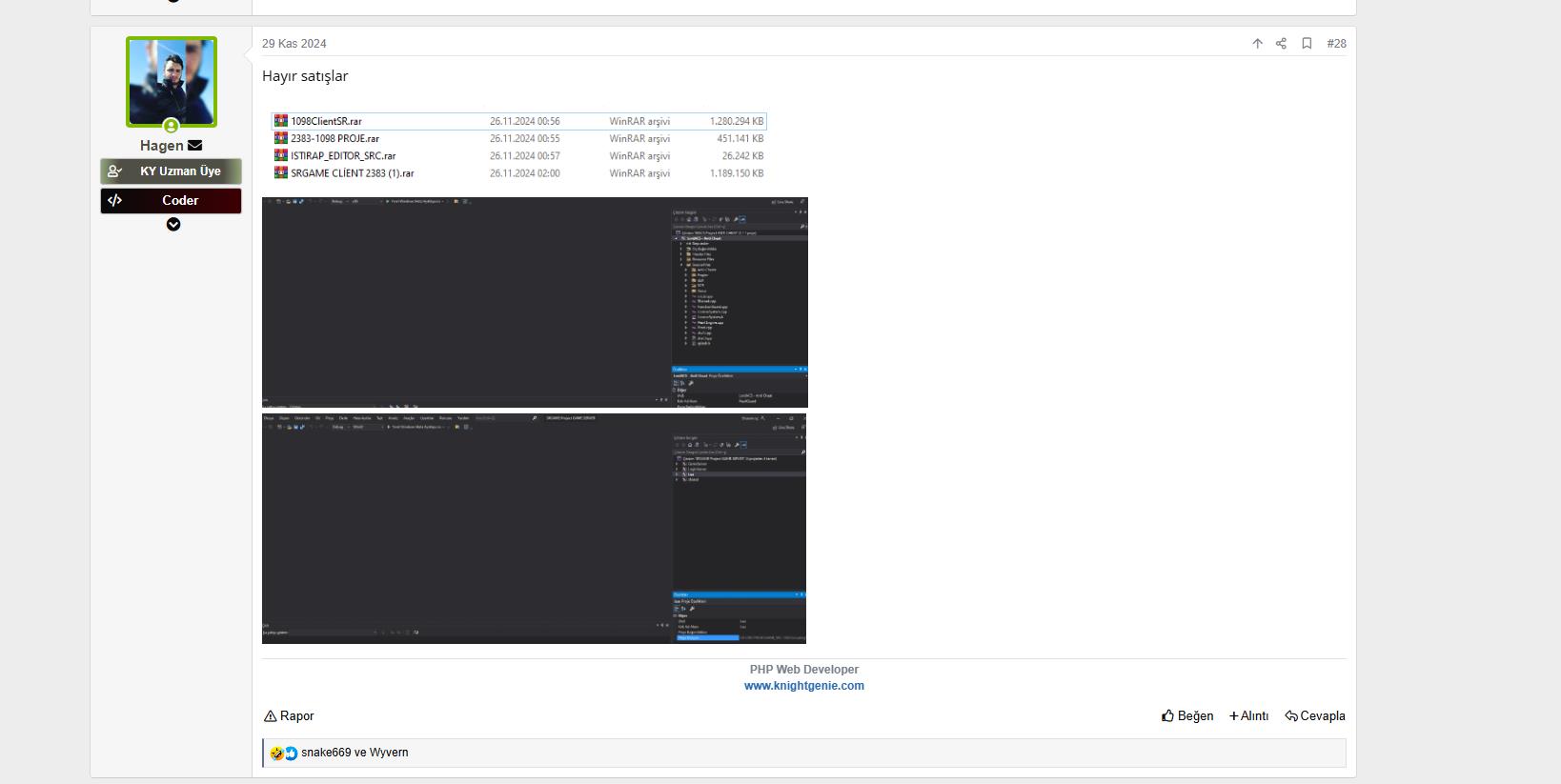Report the post with Rapor
Image resolution: width=1561 pixels, height=784 pixels.
click(289, 716)
